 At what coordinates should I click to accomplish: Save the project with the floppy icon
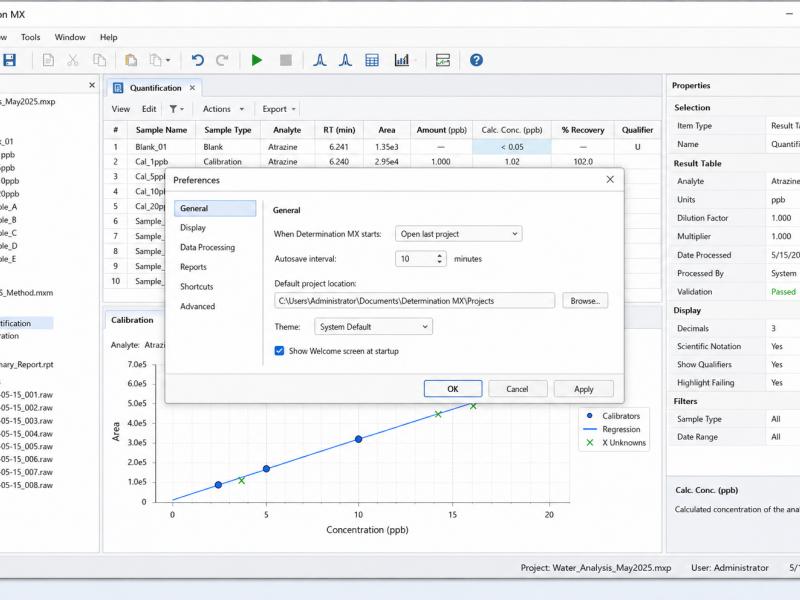pyautogui.click(x=10, y=60)
